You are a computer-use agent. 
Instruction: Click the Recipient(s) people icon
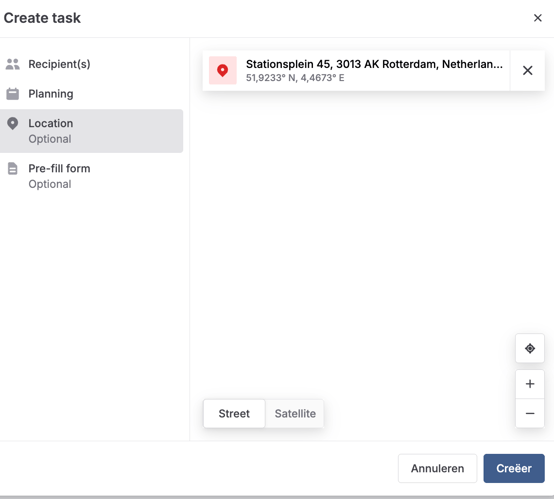pyautogui.click(x=13, y=64)
